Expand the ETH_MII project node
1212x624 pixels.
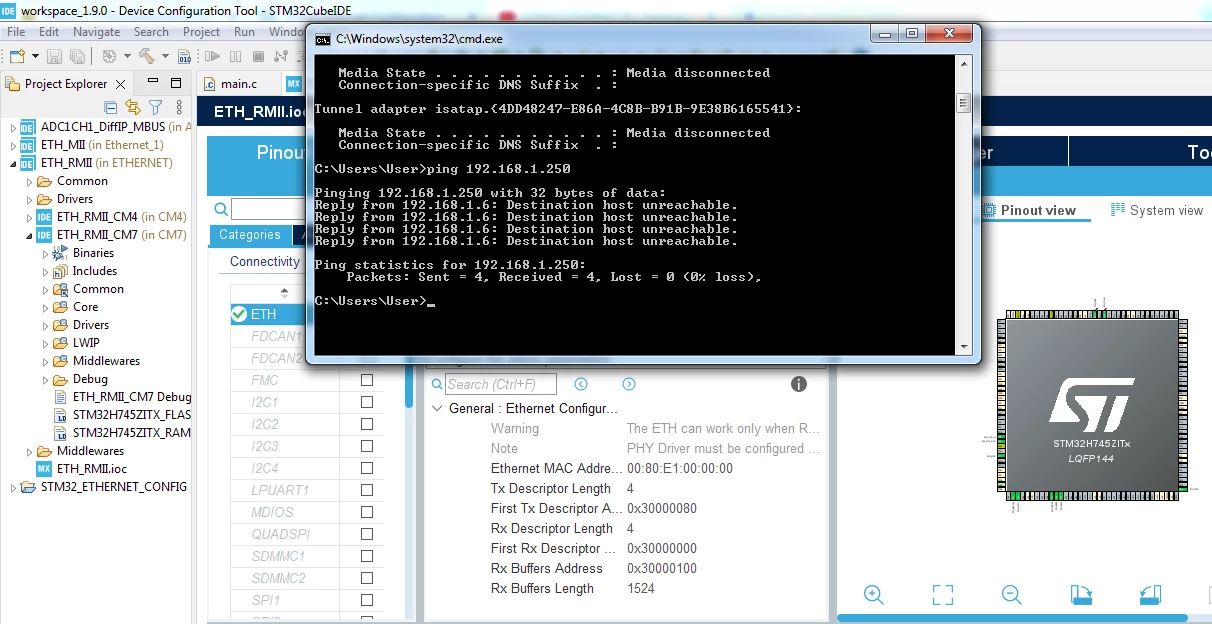click(13, 145)
